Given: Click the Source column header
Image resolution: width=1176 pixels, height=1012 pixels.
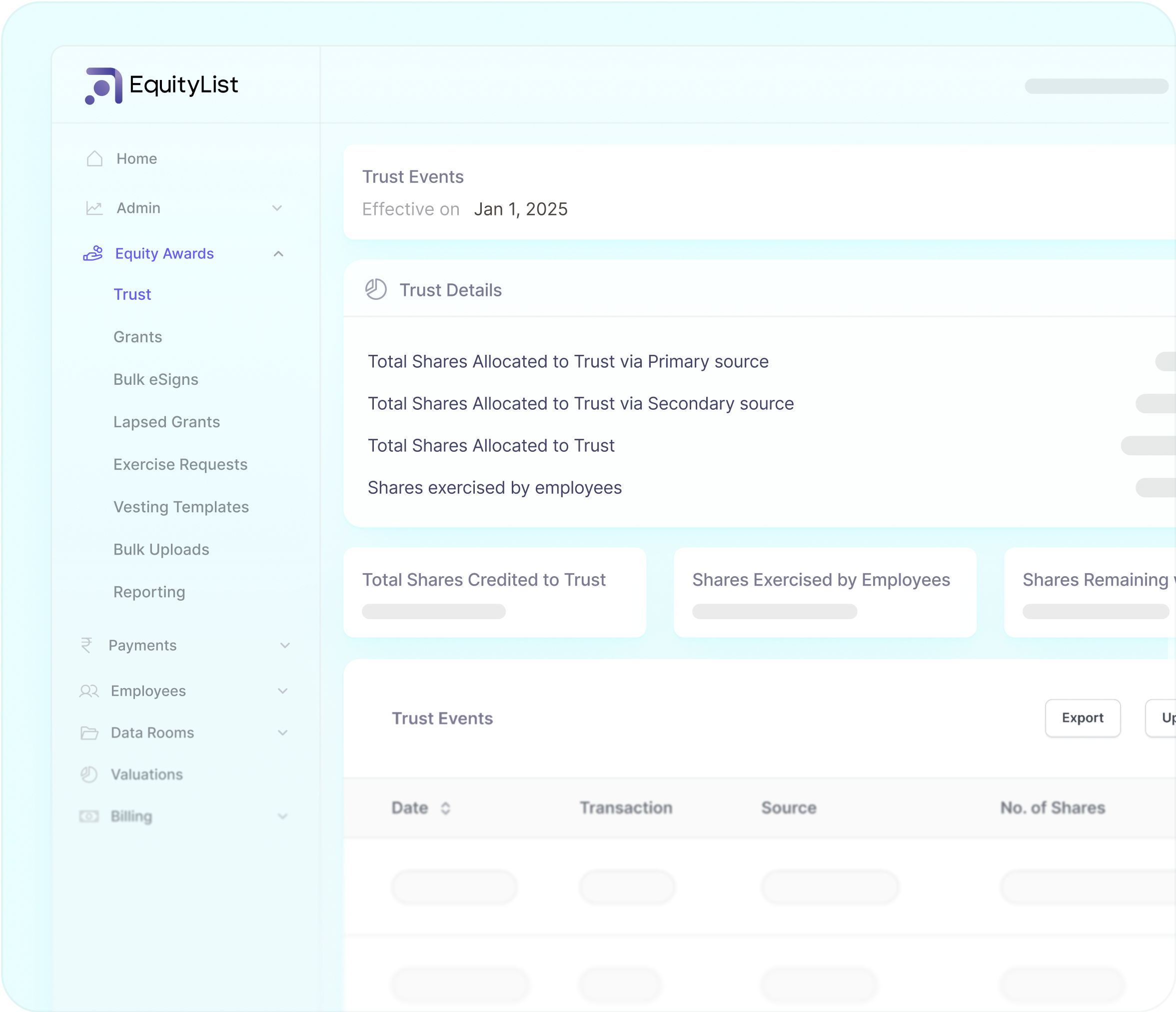Looking at the screenshot, I should pos(789,808).
